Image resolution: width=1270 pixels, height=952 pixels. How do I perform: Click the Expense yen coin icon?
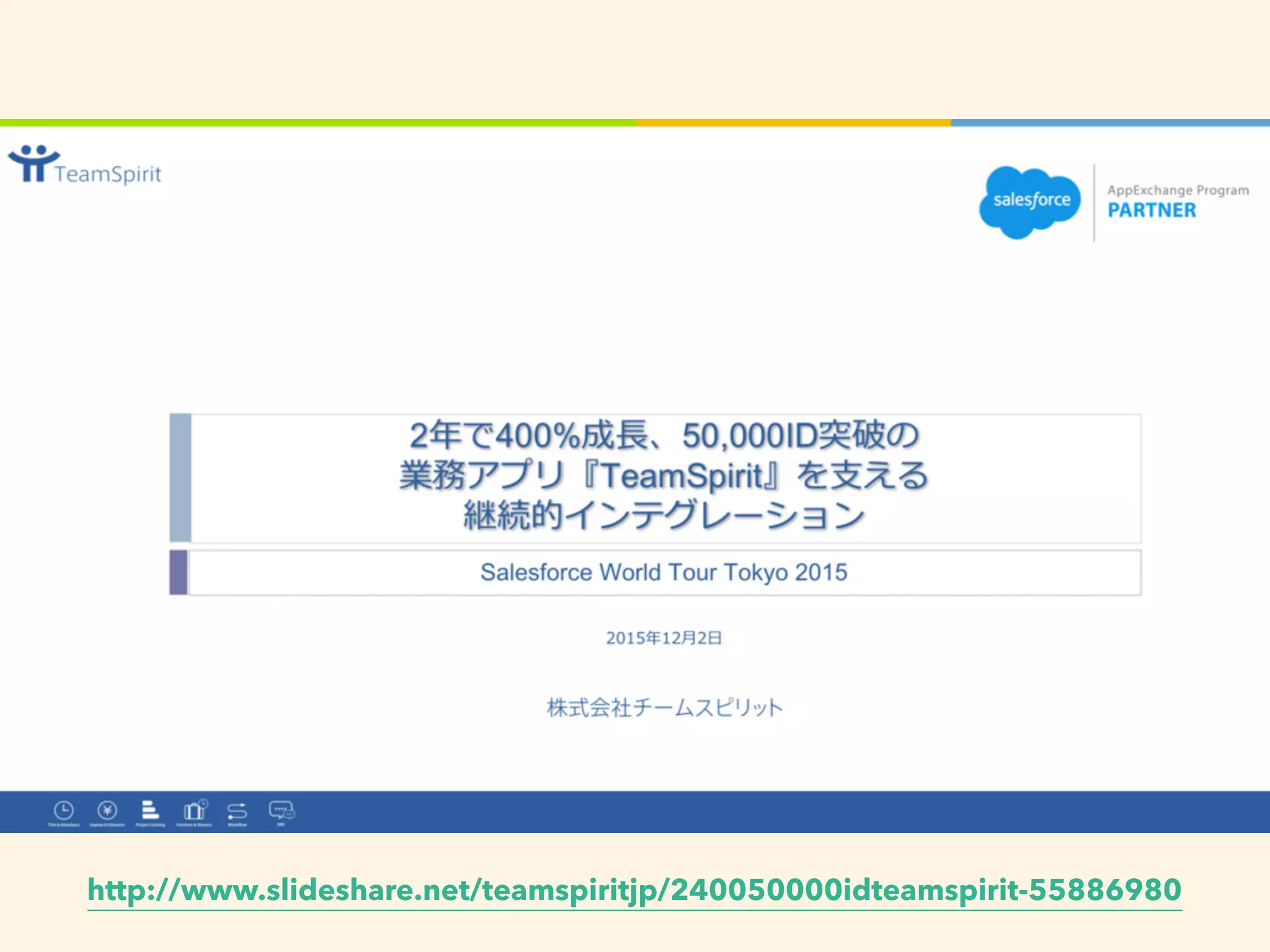107,811
